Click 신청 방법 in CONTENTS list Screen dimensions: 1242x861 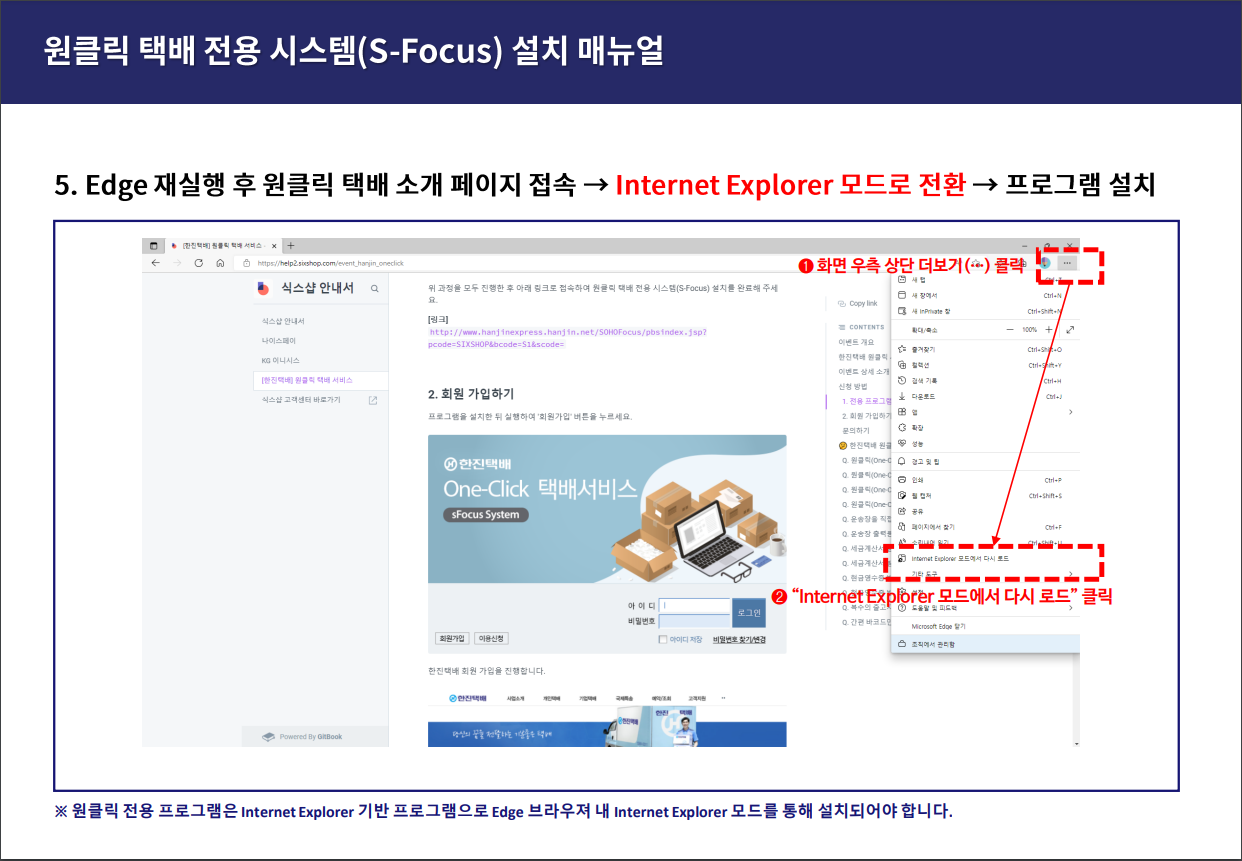pyautogui.click(x=853, y=386)
